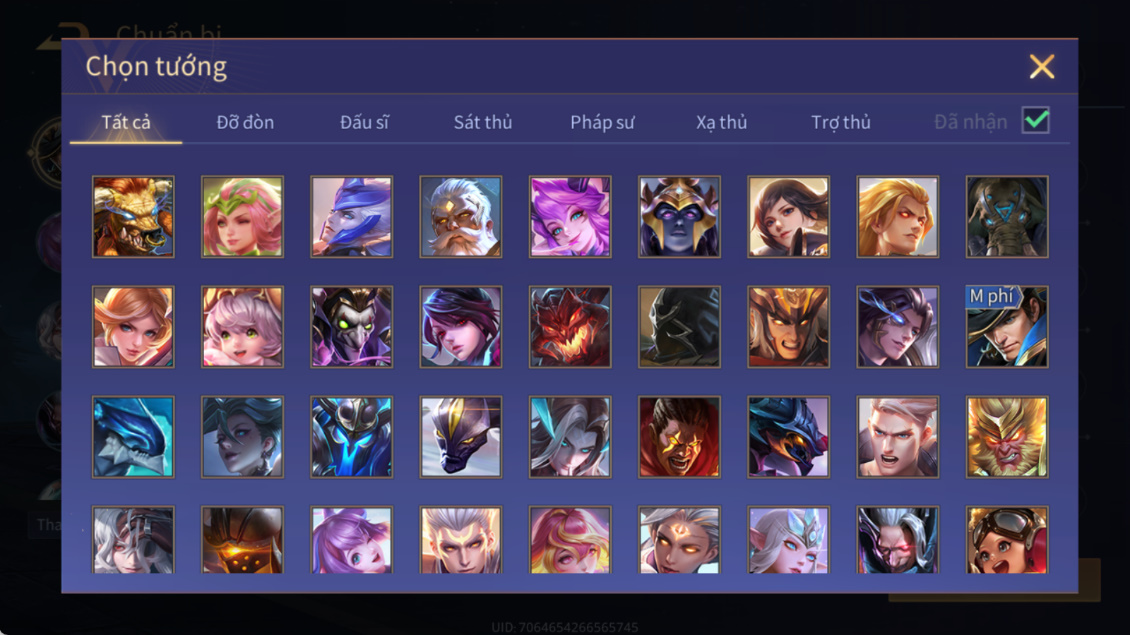Image resolution: width=1130 pixels, height=635 pixels.
Task: Choose the dark hooded shadow hero portrait
Action: [679, 327]
